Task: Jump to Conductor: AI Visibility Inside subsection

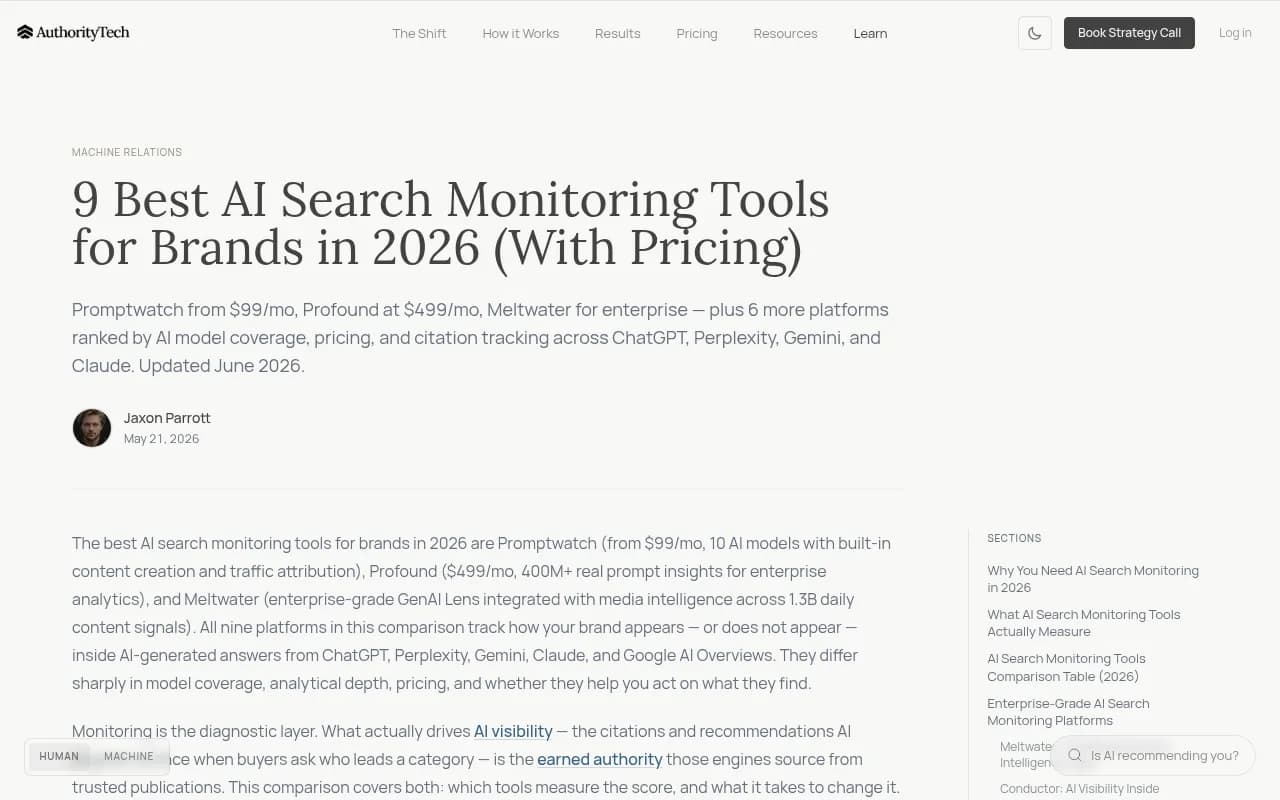Action: [1079, 789]
